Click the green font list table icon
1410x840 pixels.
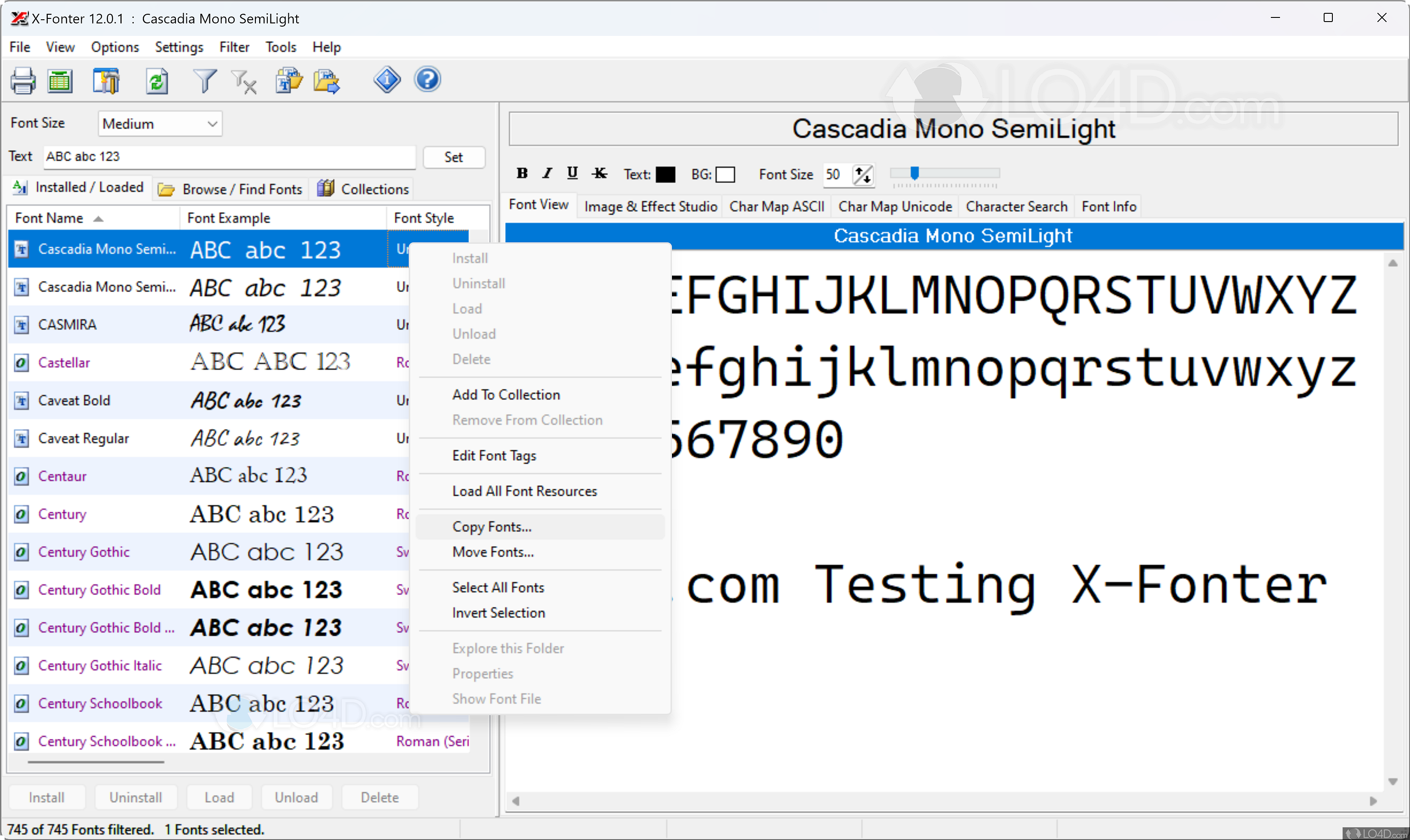60,80
